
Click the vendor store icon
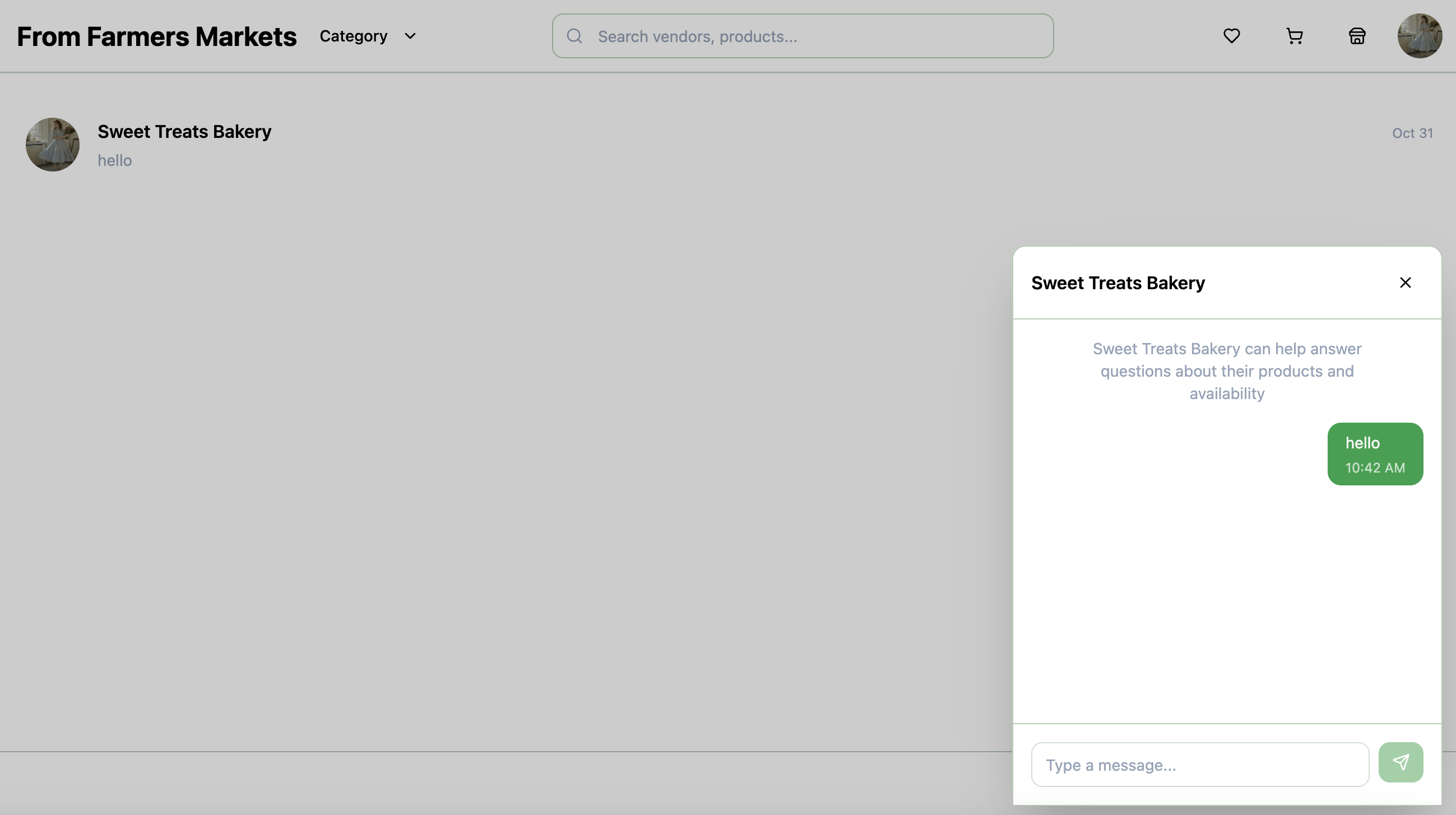1357,36
